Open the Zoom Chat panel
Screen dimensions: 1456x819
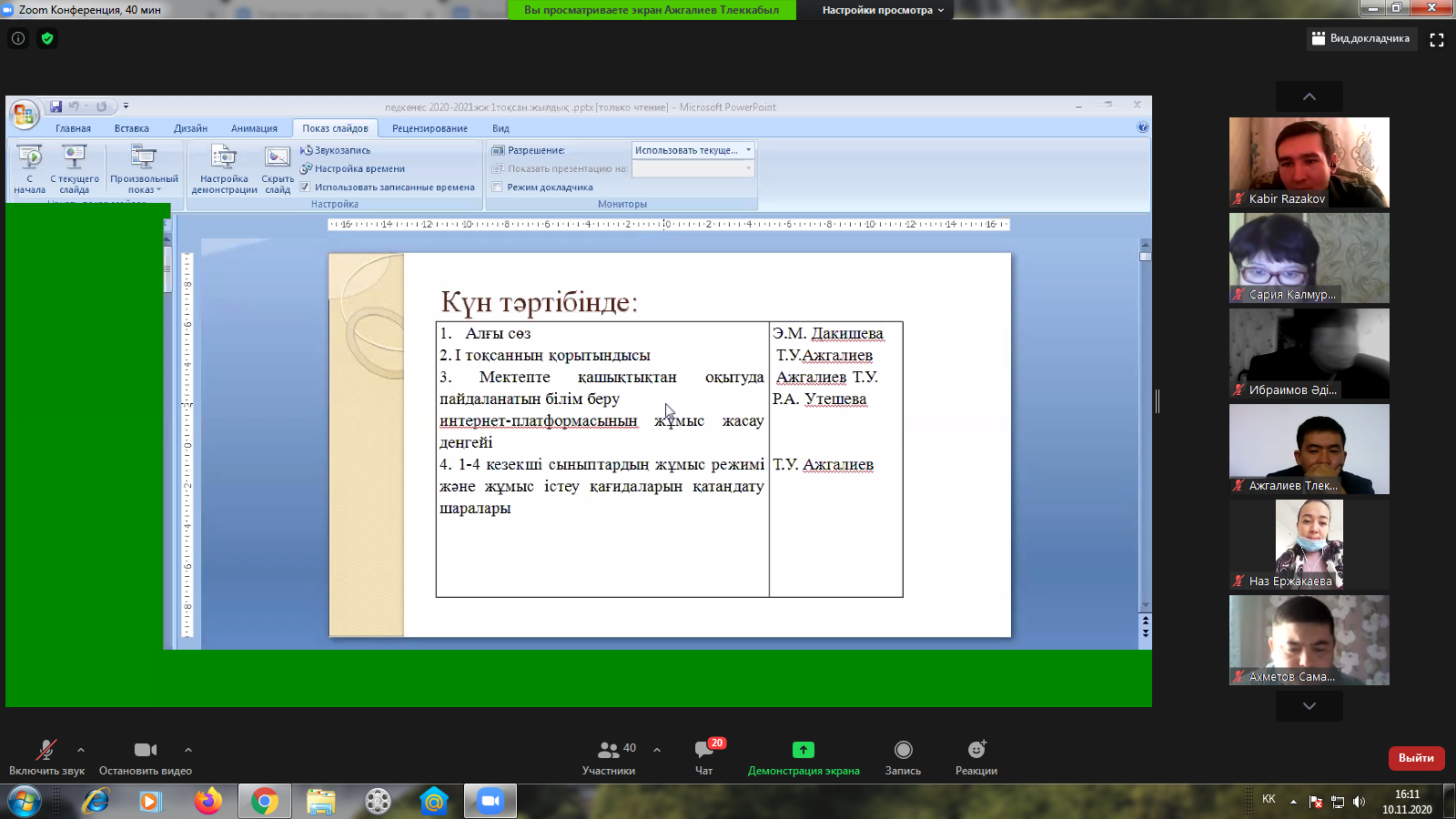tap(703, 750)
